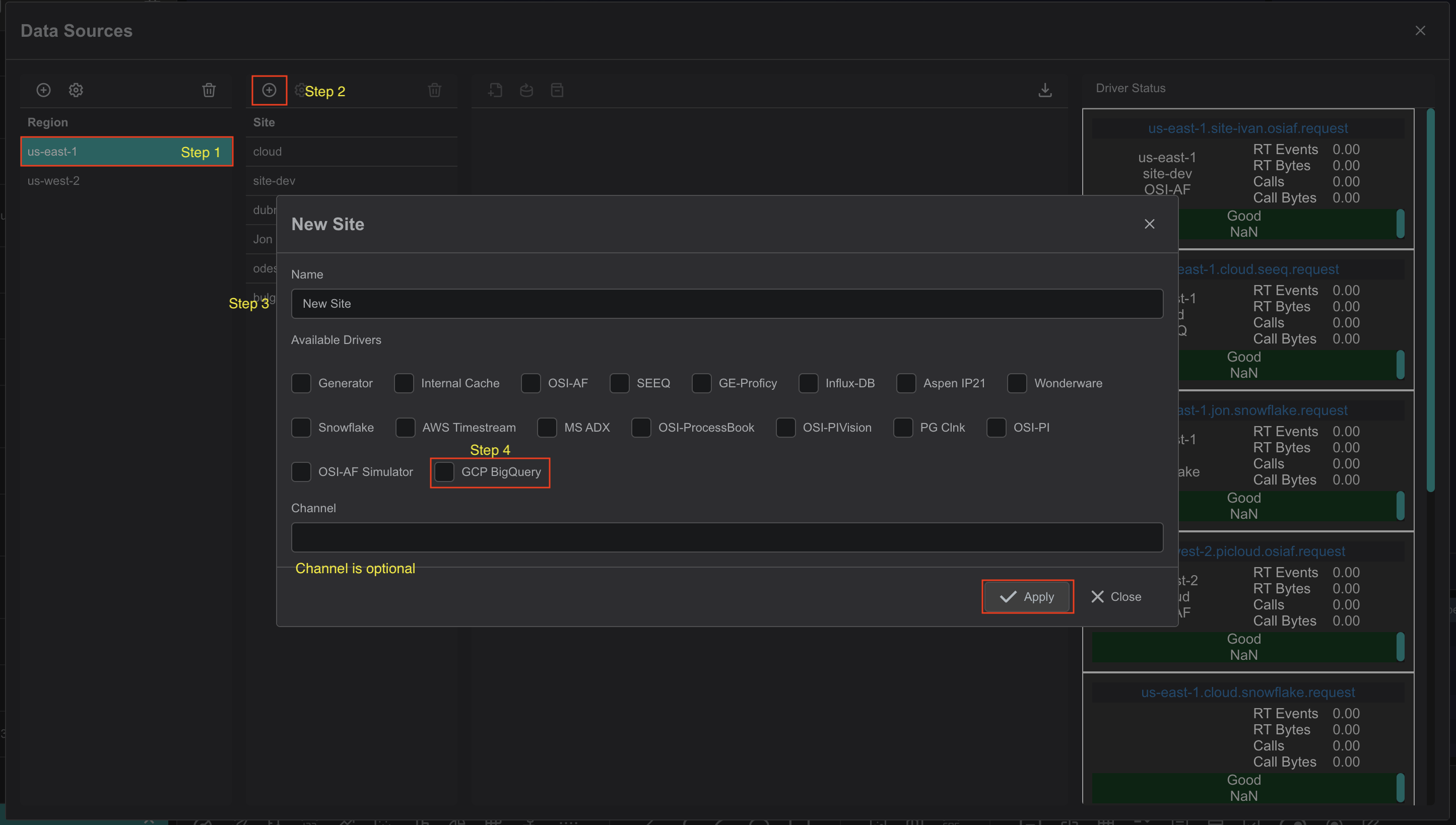
Task: Open us-east-1.site-ivan.osiaf.request driver link
Action: 1247,128
